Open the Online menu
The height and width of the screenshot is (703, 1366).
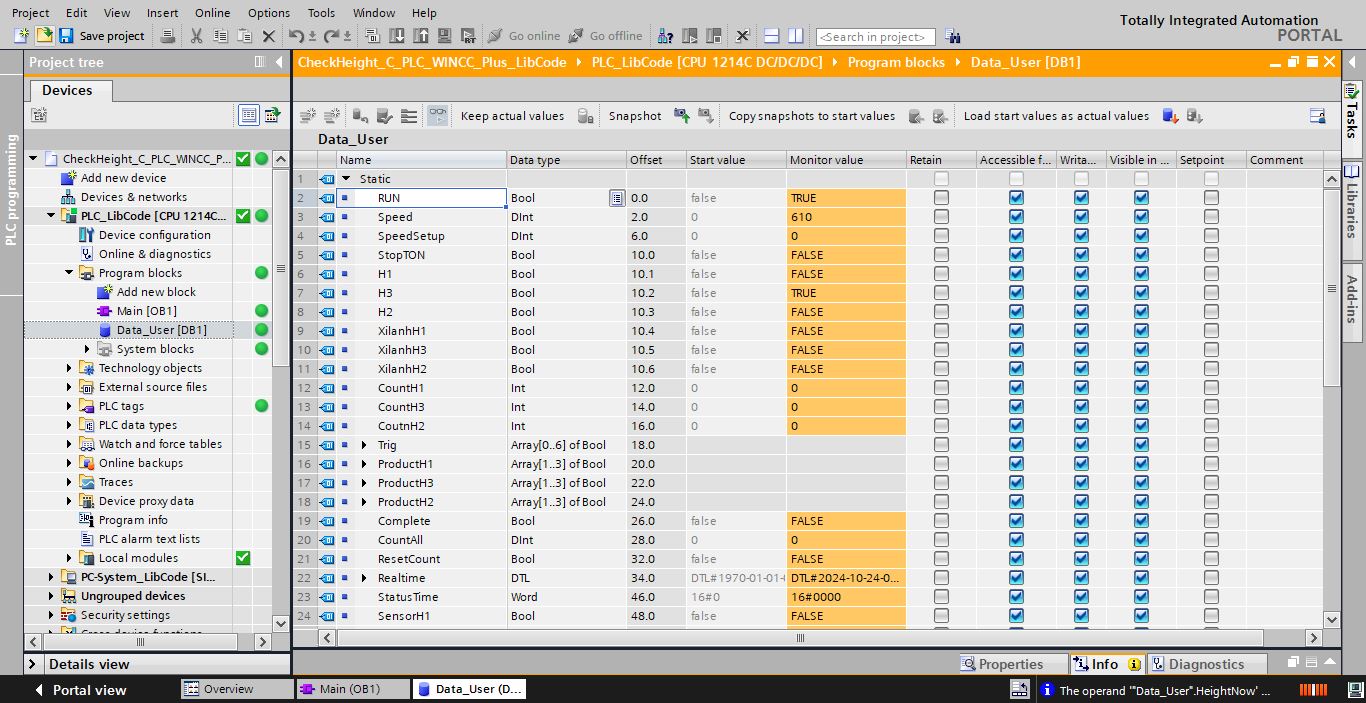click(x=212, y=13)
